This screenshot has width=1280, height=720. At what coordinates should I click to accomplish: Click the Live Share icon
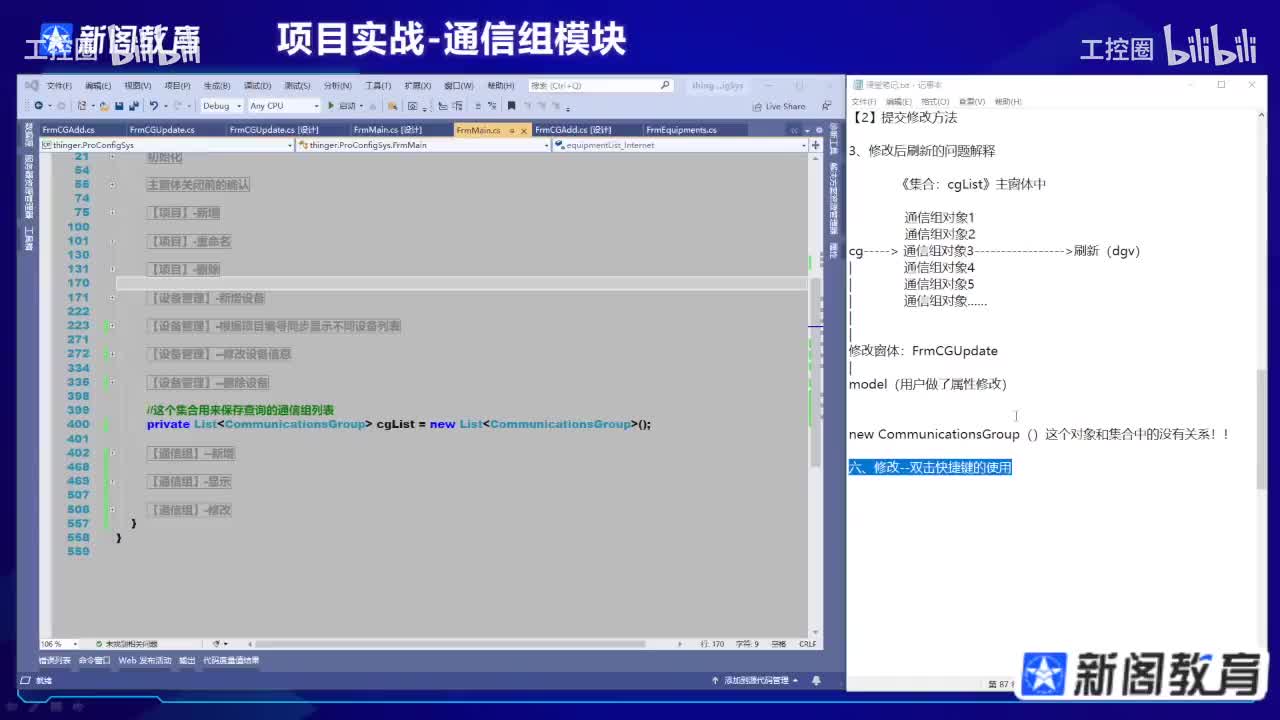pos(759,106)
